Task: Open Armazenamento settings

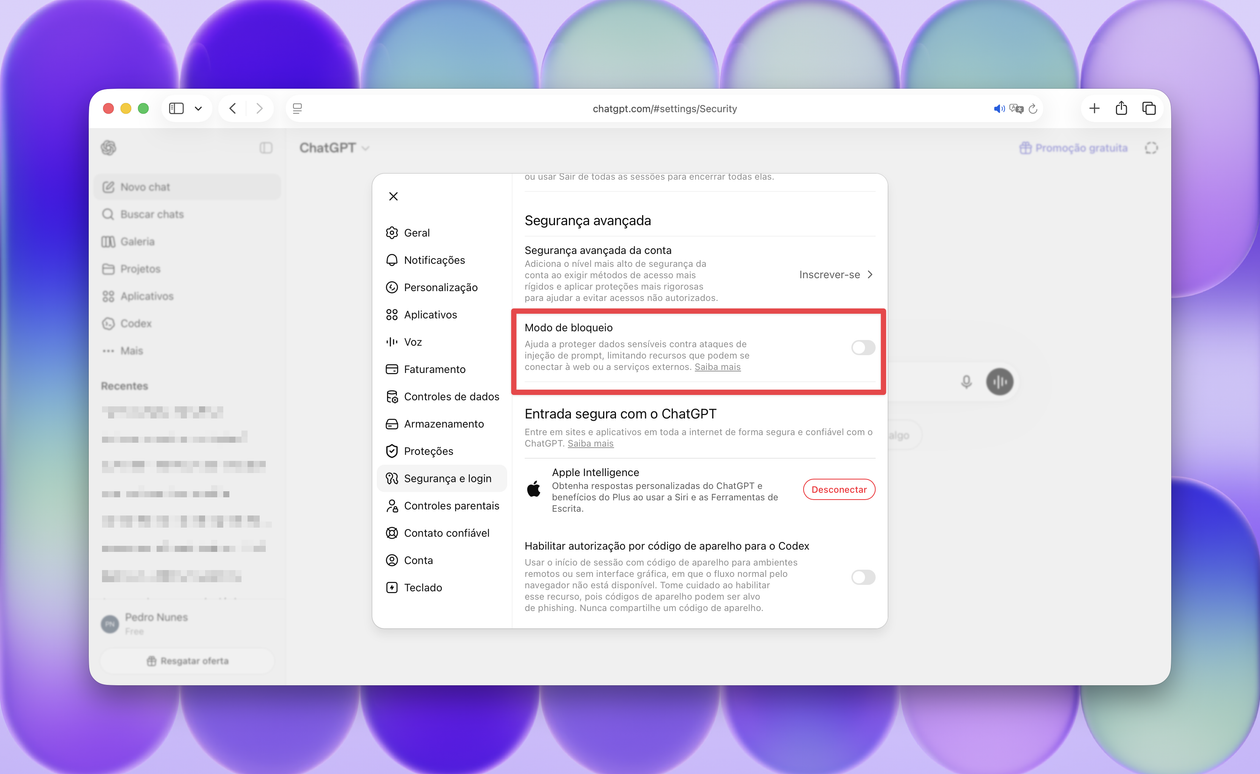Action: (x=442, y=424)
